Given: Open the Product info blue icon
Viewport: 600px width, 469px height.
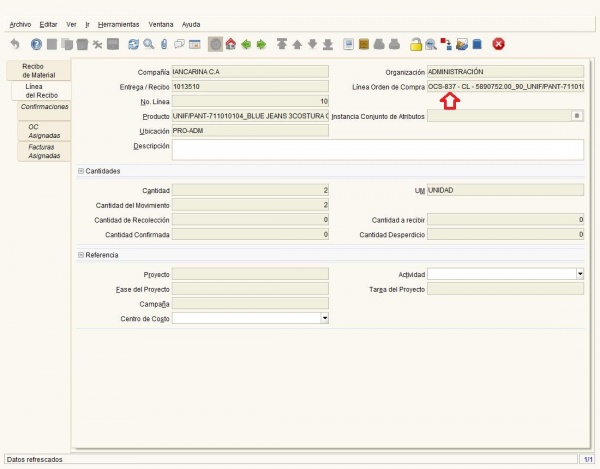Looking at the screenshot, I should pos(477,44).
